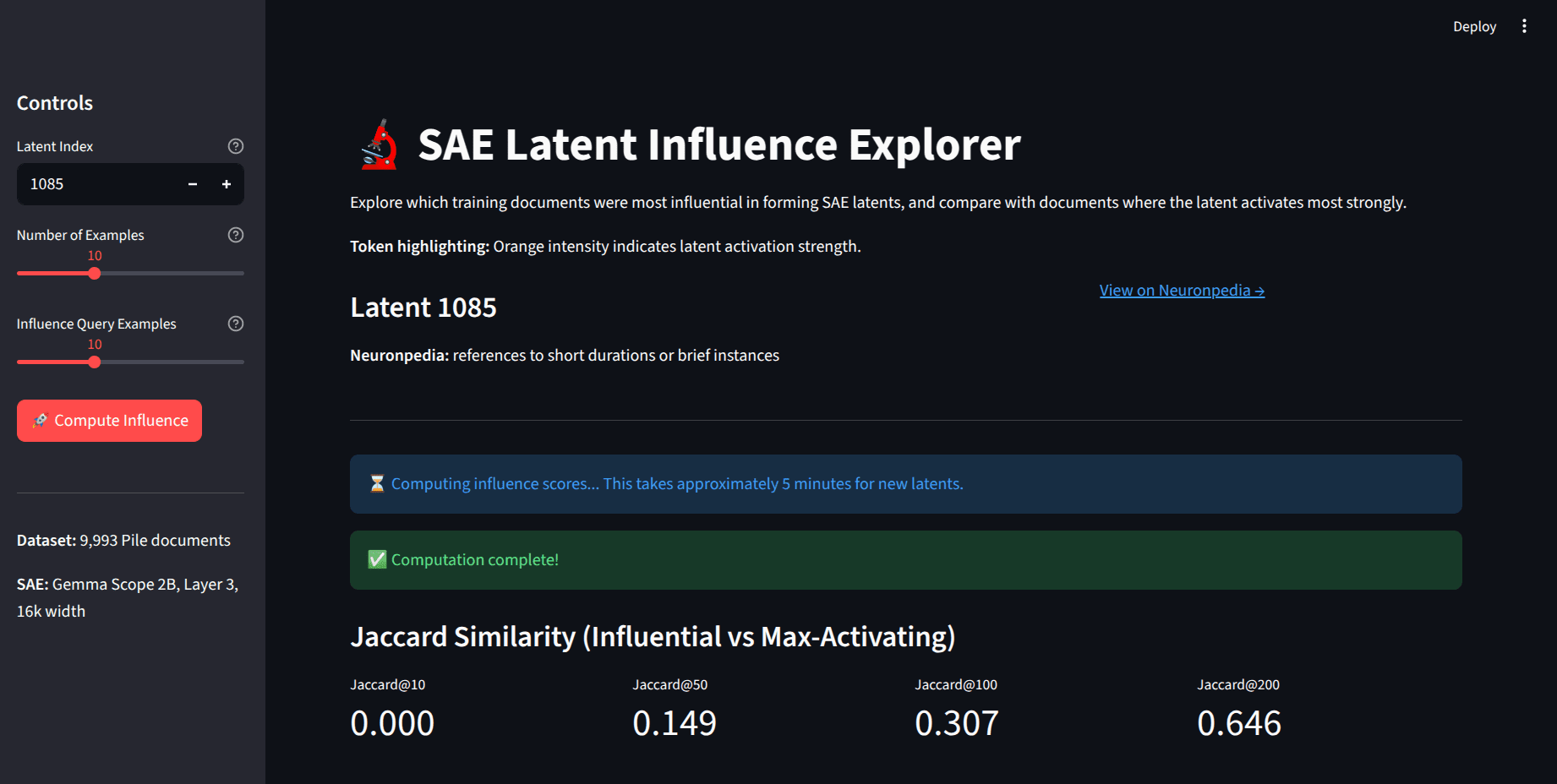Viewport: 1557px width, 784px height.
Task: Click into the Latent Index input field
Action: click(96, 184)
